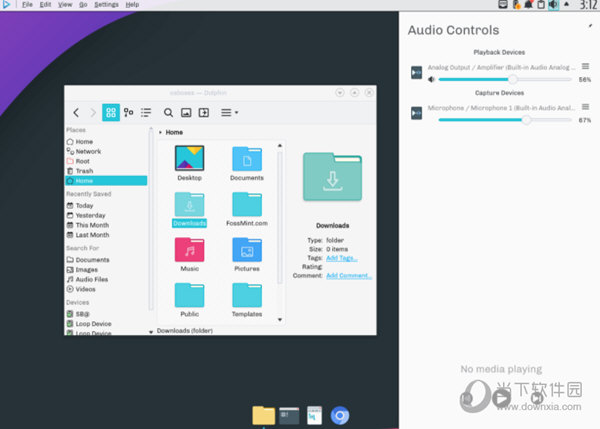
Task: Adjust Microphone capture volume slider
Action: [505, 120]
